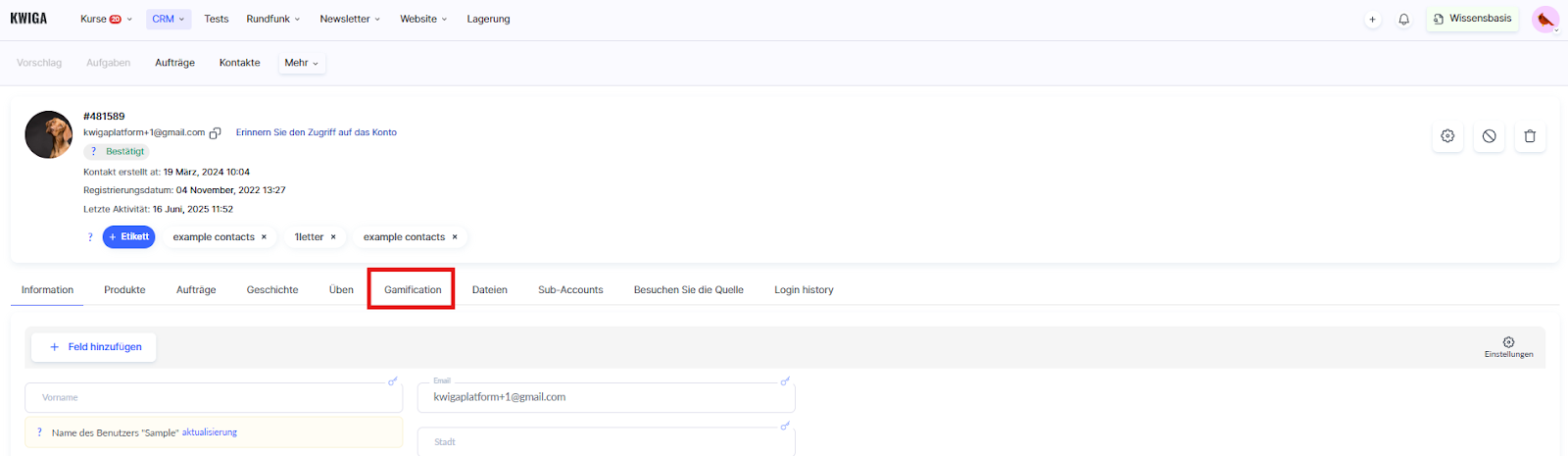Expand the Kurse dropdown menu
The width and height of the screenshot is (1568, 456).
tap(106, 19)
